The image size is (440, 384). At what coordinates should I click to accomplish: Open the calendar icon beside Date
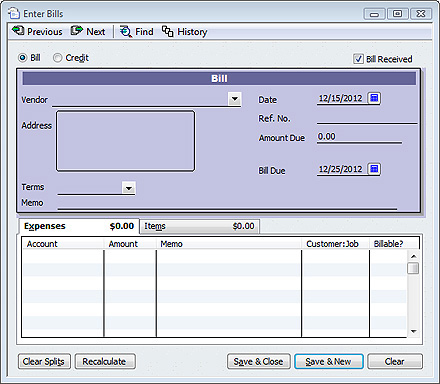click(x=374, y=98)
